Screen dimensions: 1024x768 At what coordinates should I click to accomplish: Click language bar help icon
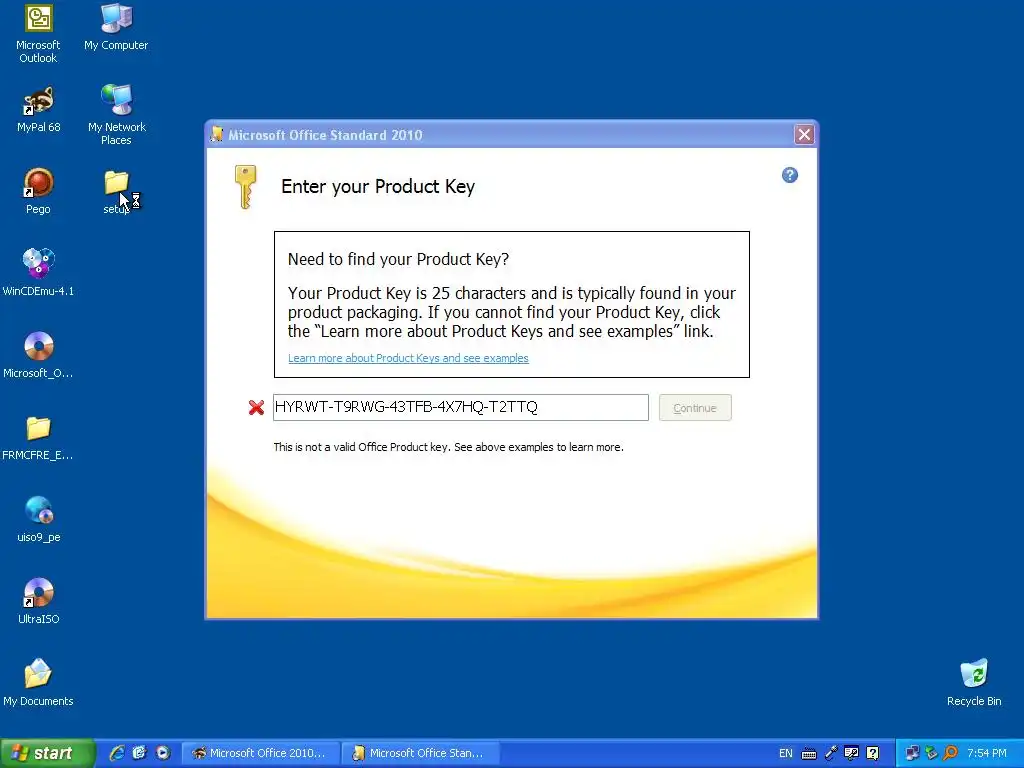[872, 754]
